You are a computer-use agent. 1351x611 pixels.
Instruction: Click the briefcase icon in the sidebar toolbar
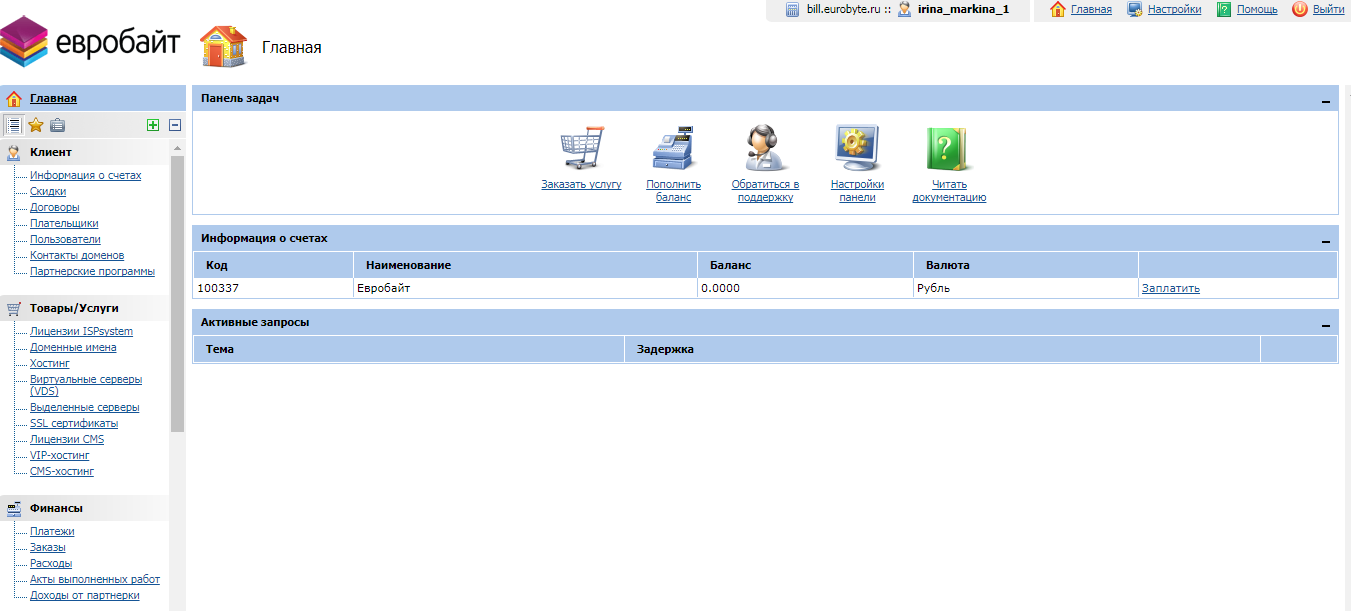[57, 125]
